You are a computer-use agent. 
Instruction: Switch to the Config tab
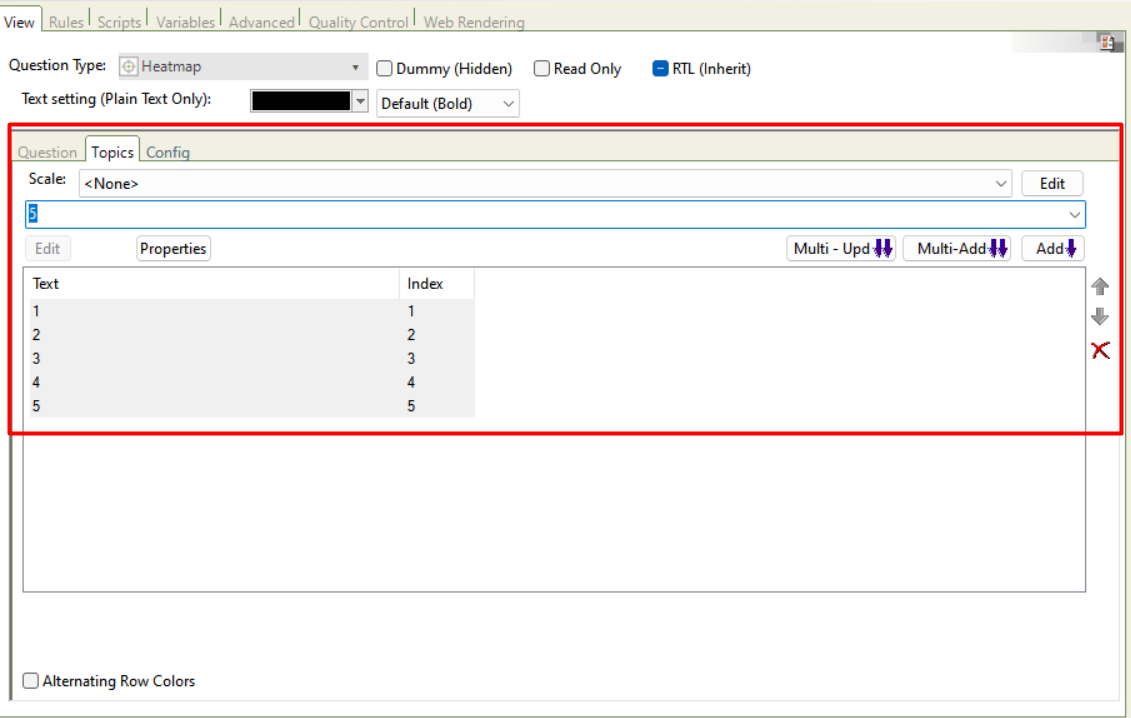168,152
